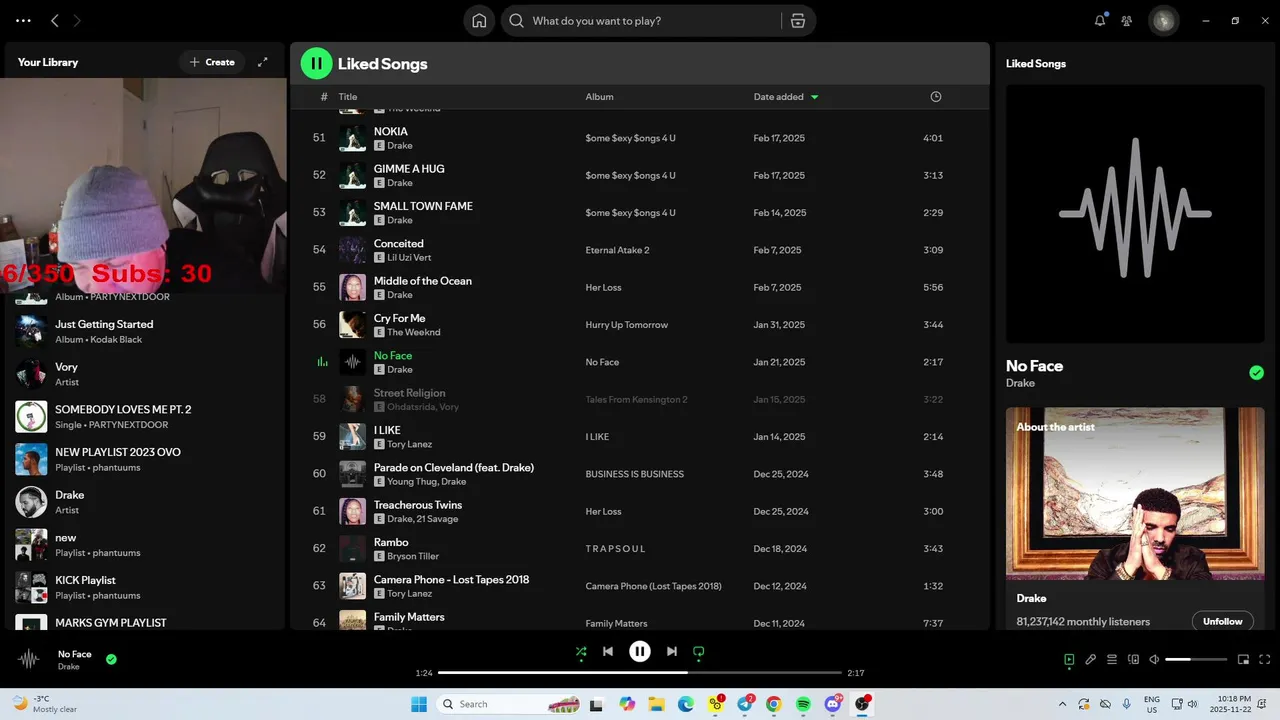Open File Explorer from taskbar
The image size is (1280, 720).
click(x=657, y=704)
